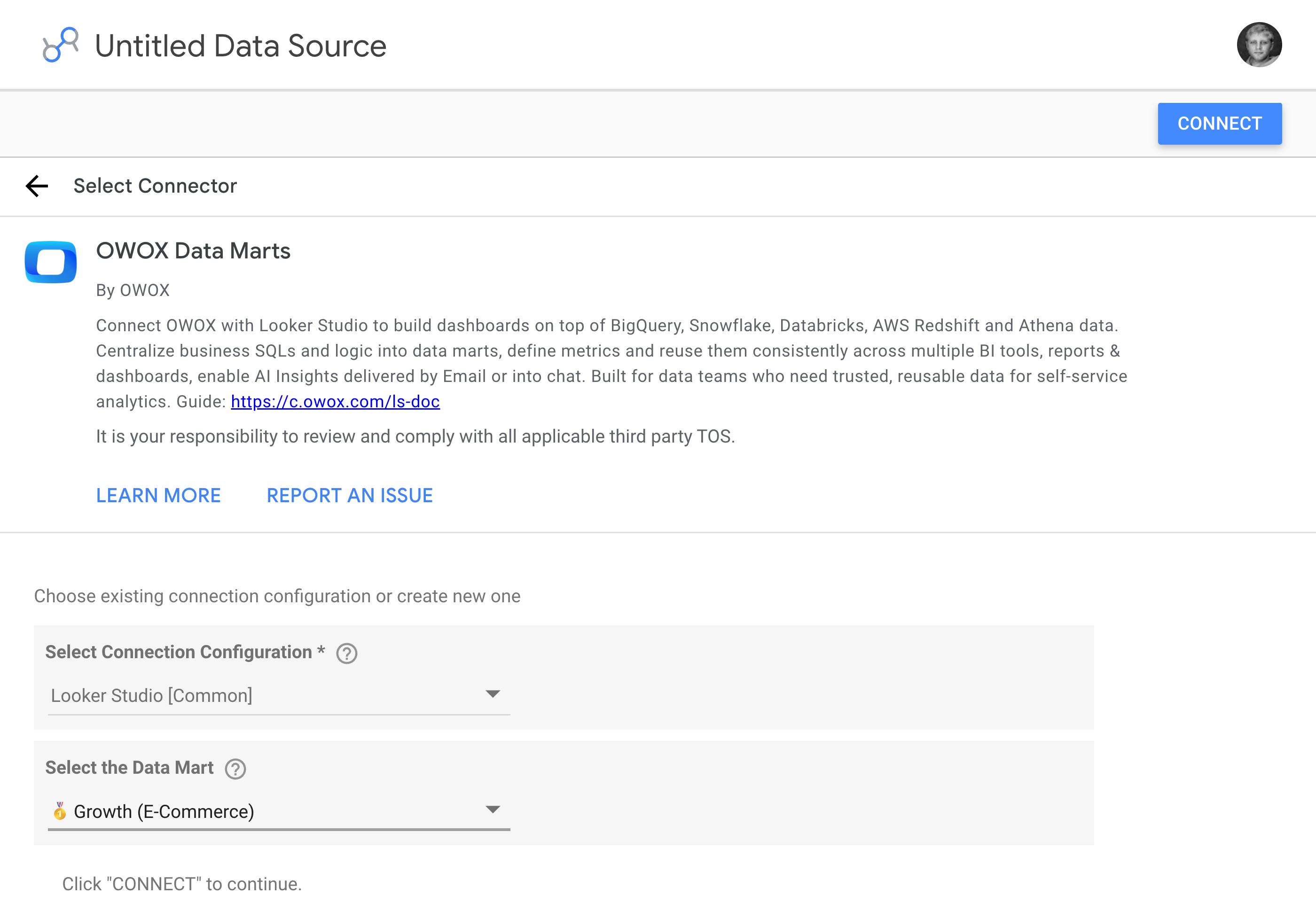Open the c.owox.com/ls-doc guide link
Image resolution: width=1316 pixels, height=902 pixels.
pos(335,401)
